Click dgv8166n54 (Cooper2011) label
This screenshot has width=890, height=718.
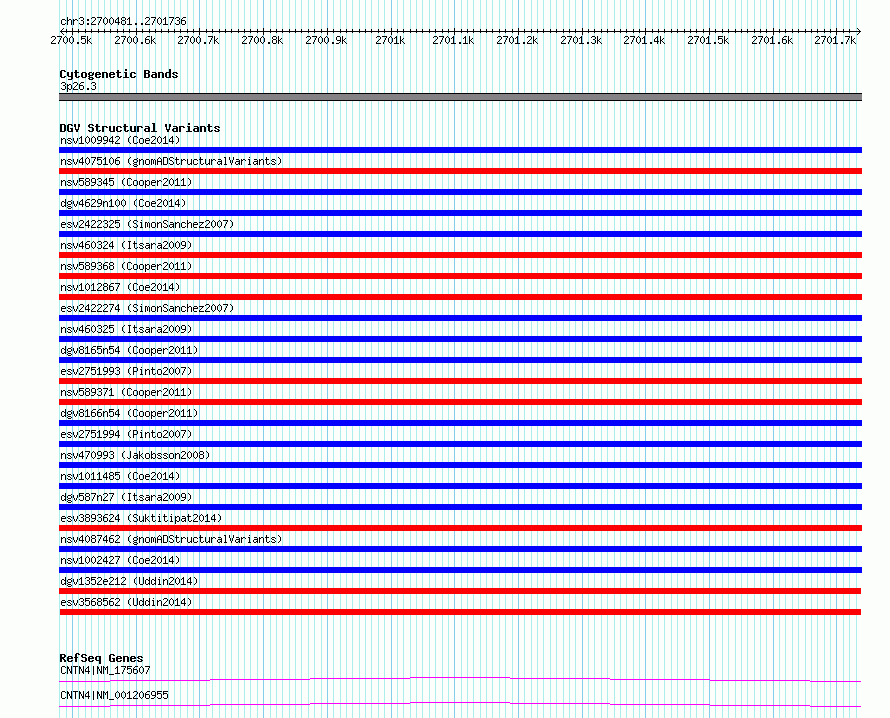pyautogui.click(x=129, y=413)
